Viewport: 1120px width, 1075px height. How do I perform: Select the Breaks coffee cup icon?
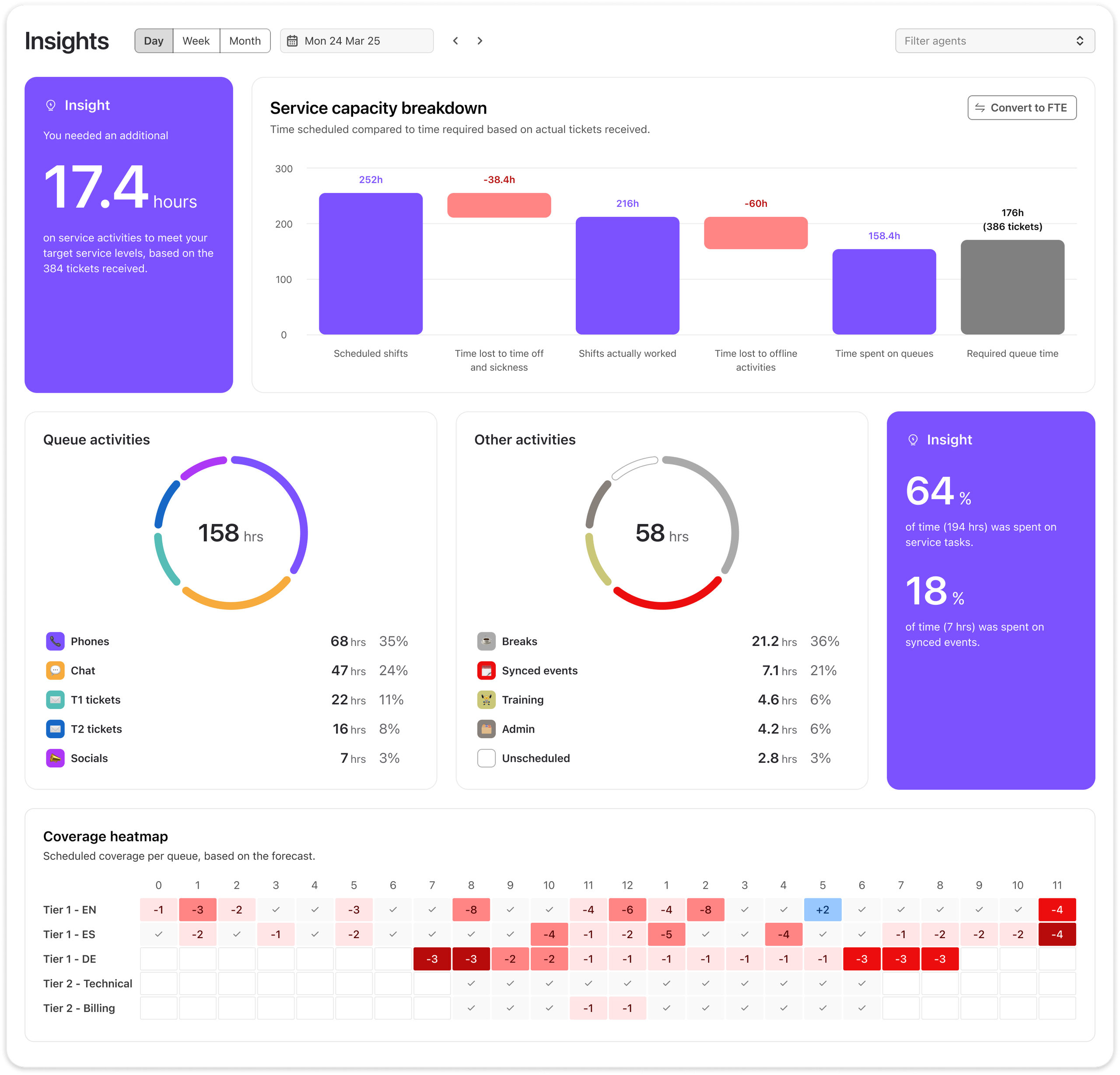[x=486, y=641]
